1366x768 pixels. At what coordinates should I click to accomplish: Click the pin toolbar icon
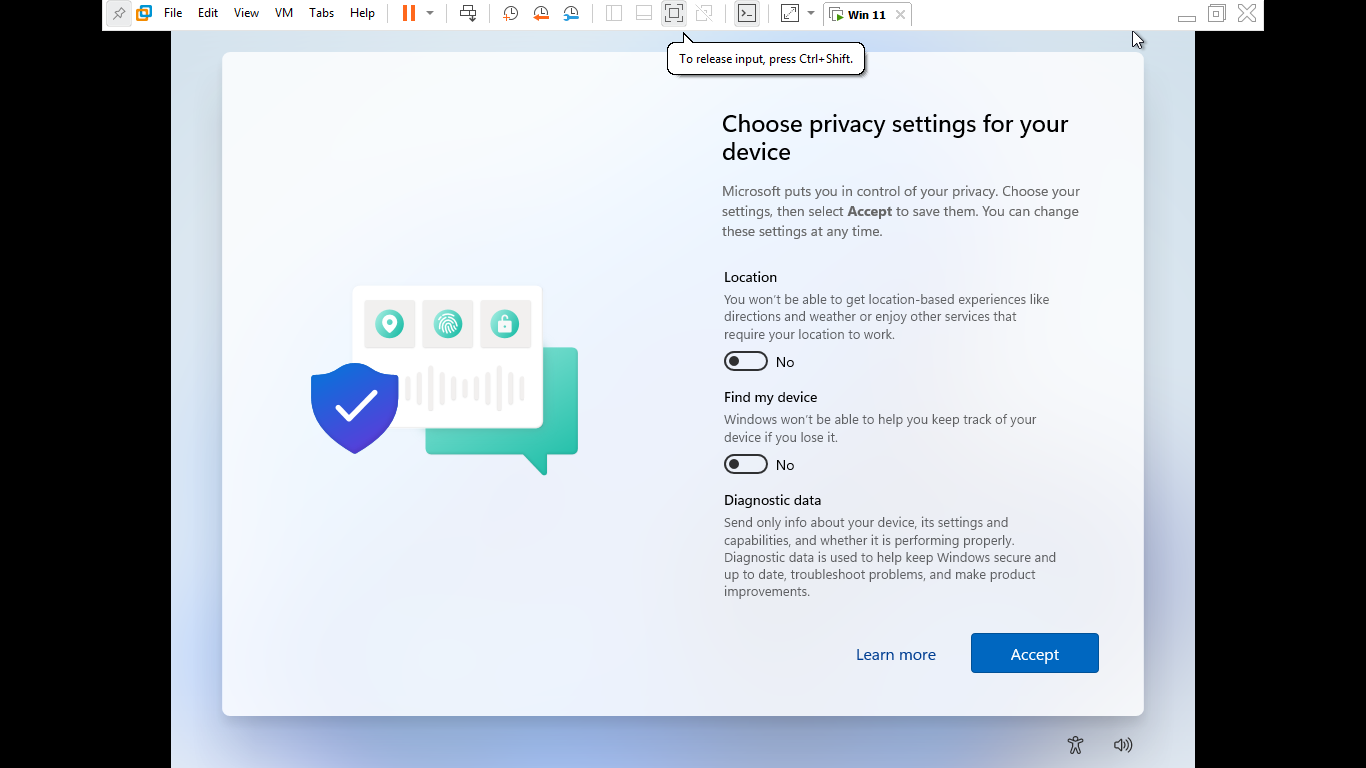119,14
